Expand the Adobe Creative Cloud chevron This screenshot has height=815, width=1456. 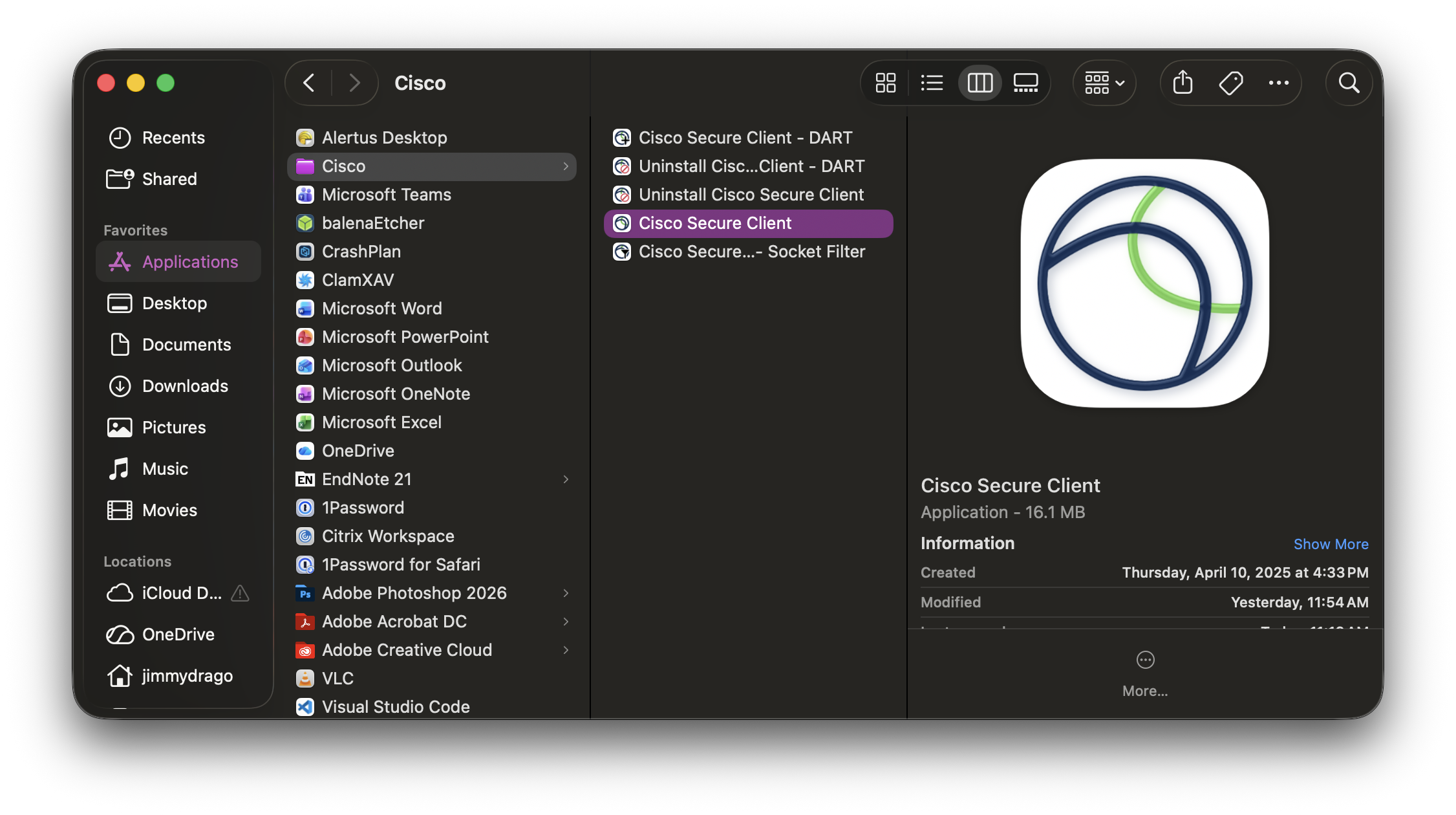pyautogui.click(x=566, y=650)
